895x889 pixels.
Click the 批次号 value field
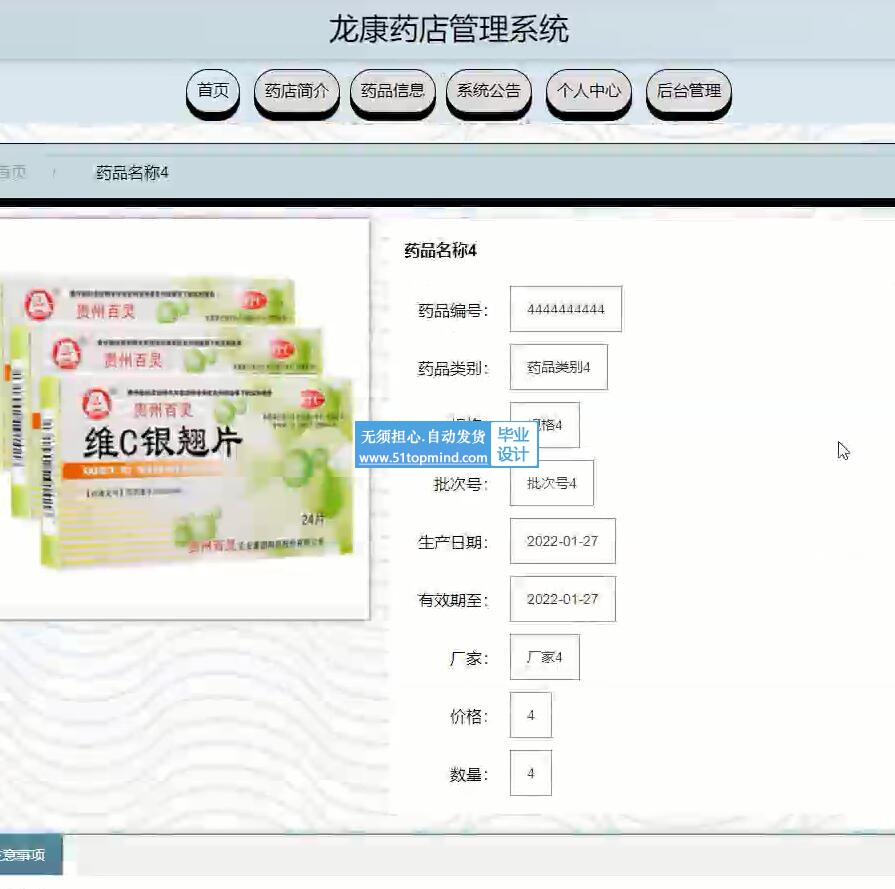click(x=552, y=483)
